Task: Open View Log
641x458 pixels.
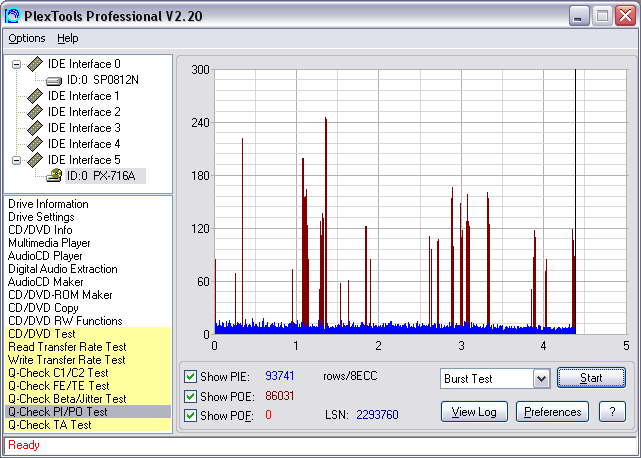Action: click(474, 412)
